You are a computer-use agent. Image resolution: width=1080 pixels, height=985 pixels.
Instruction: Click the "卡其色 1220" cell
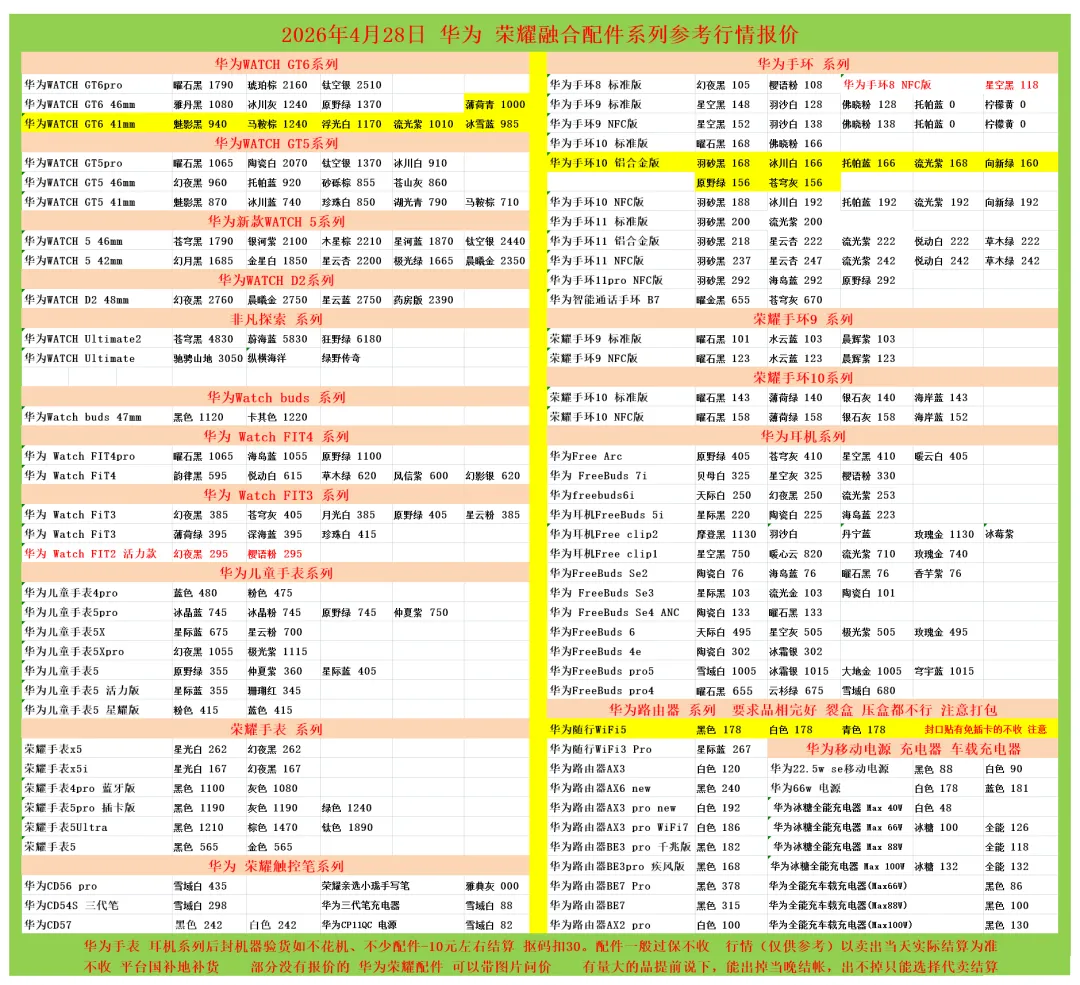pos(278,417)
